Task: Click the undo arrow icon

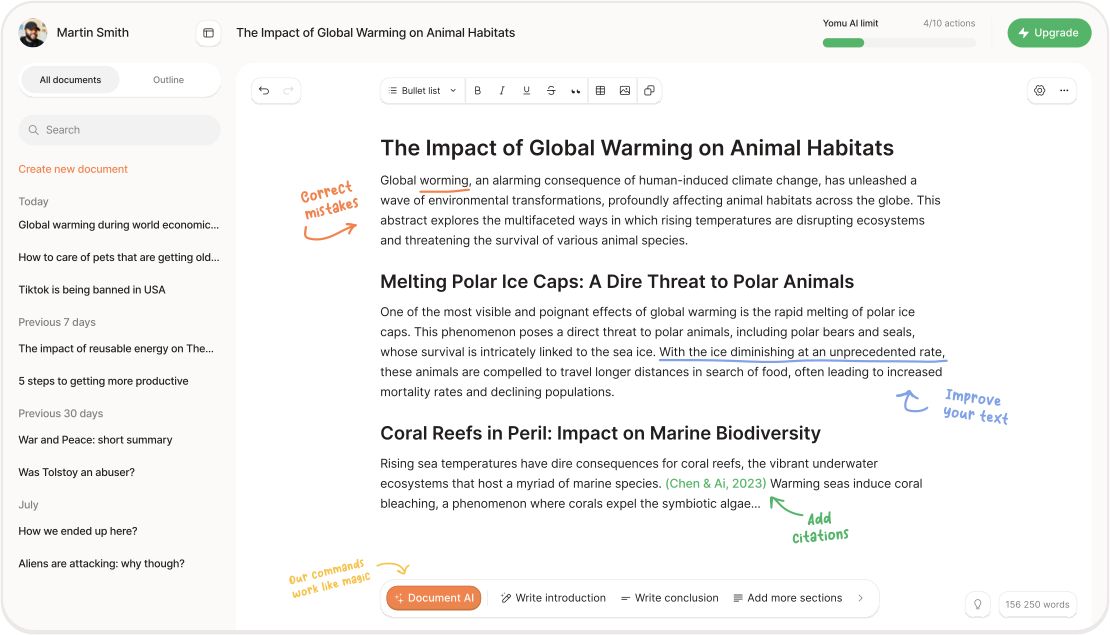Action: (264, 91)
